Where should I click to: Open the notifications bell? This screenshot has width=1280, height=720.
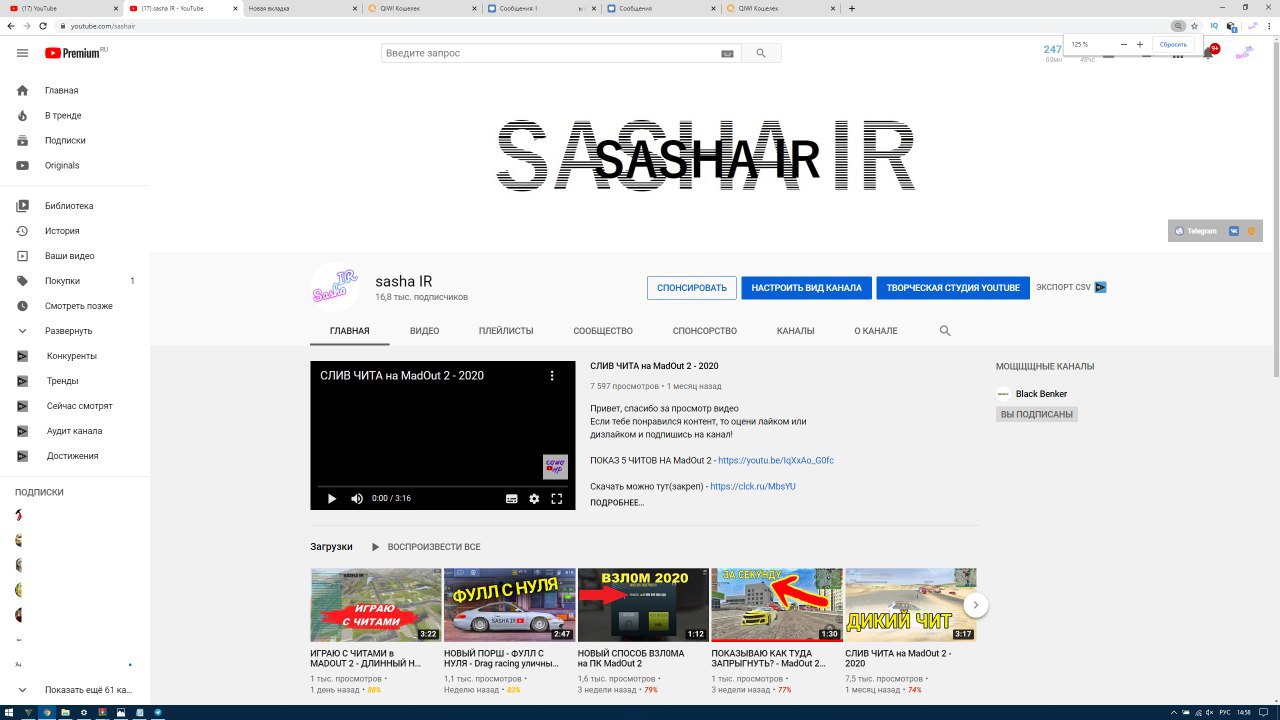click(1208, 53)
